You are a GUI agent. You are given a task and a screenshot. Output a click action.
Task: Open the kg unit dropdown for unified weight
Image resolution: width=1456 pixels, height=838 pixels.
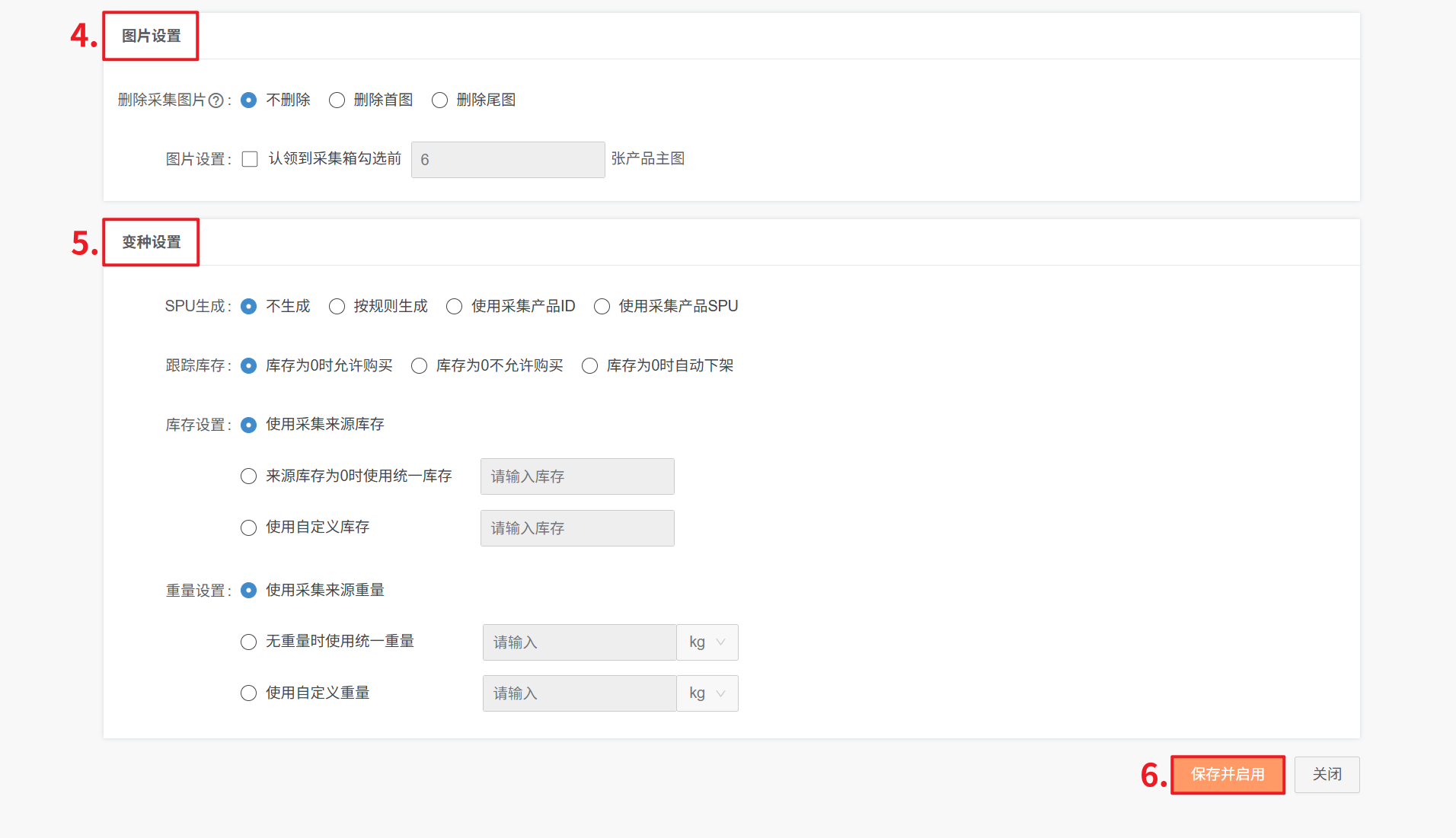coord(707,642)
